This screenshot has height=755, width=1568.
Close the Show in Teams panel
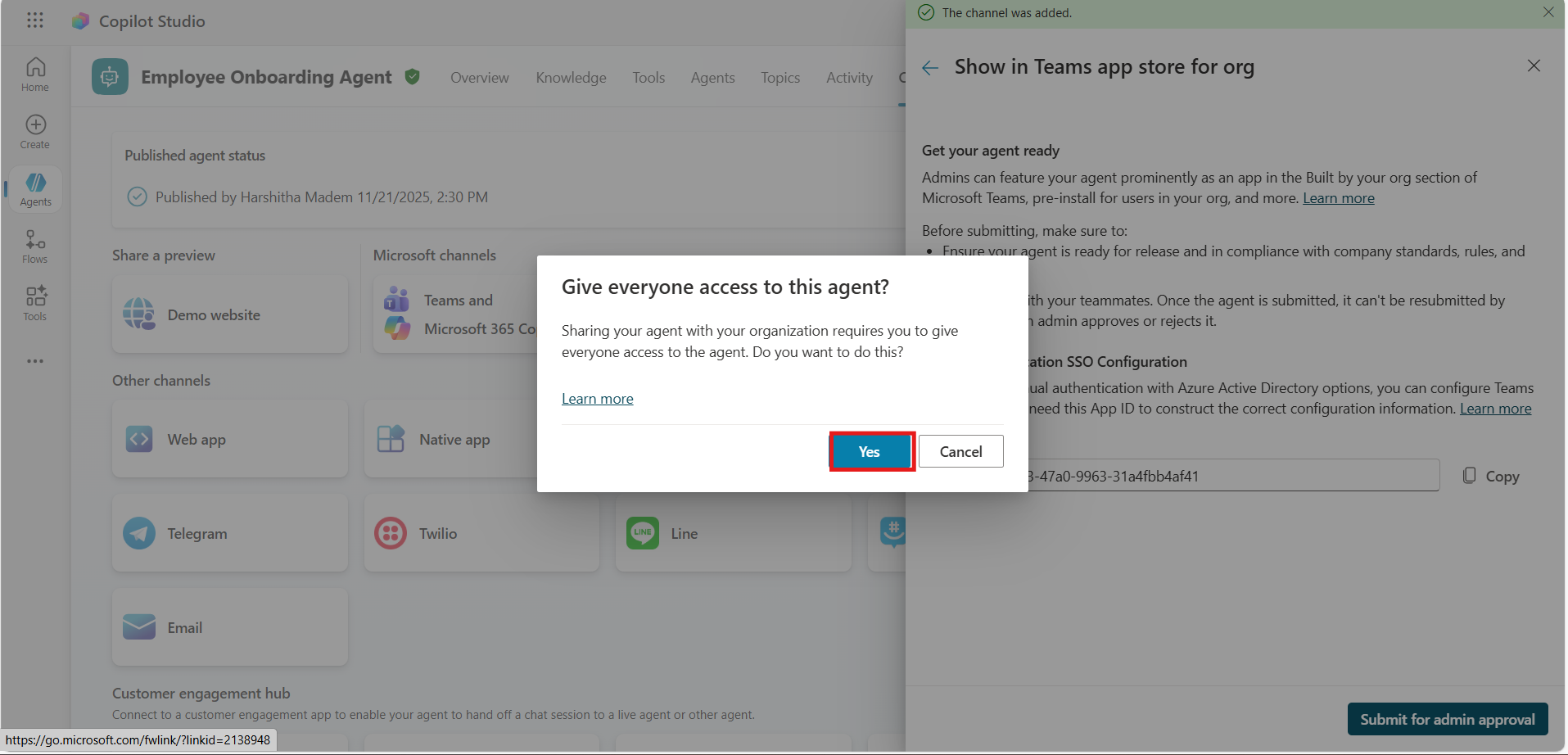(x=1534, y=66)
